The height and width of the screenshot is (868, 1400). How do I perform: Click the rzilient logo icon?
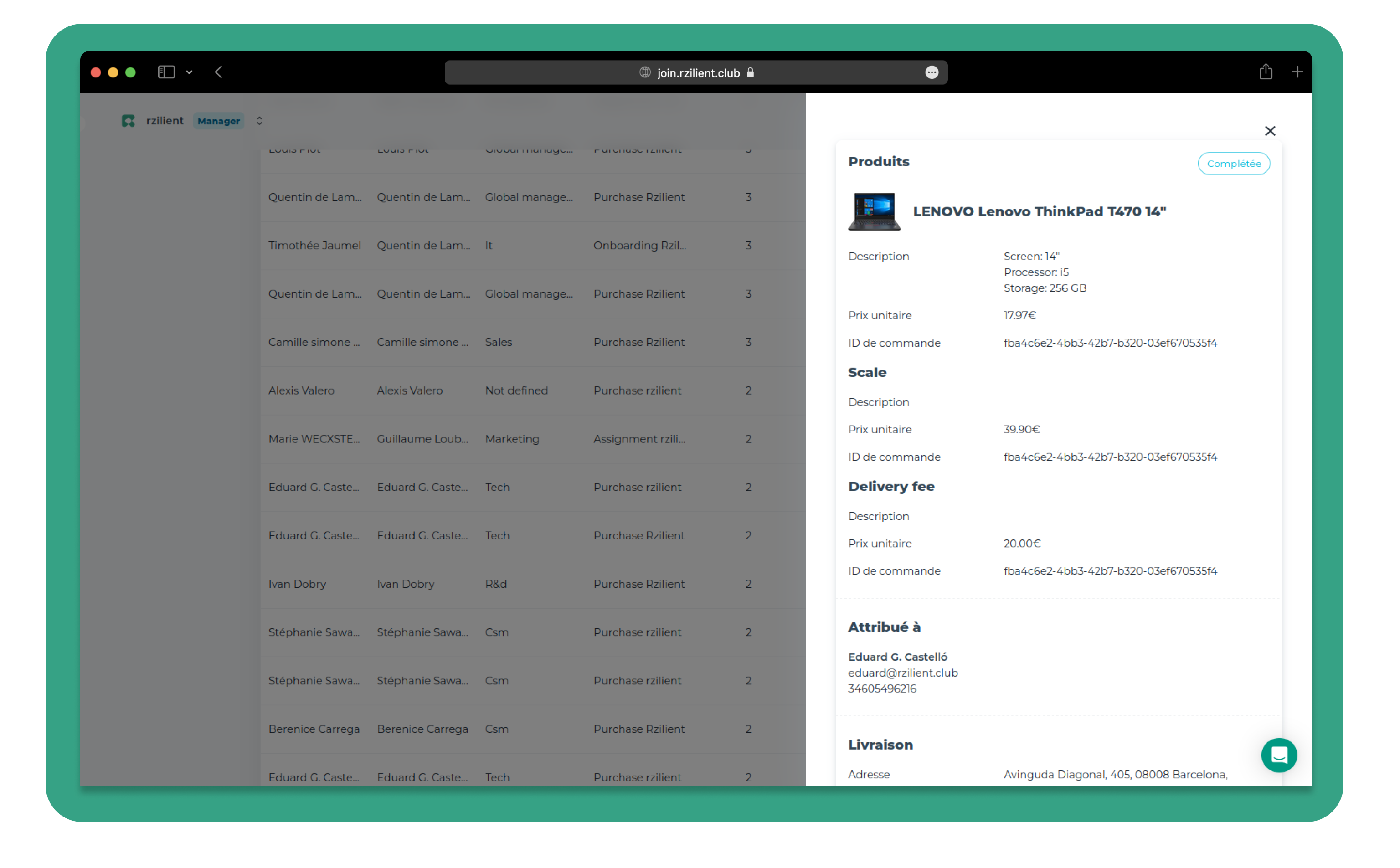[128, 121]
